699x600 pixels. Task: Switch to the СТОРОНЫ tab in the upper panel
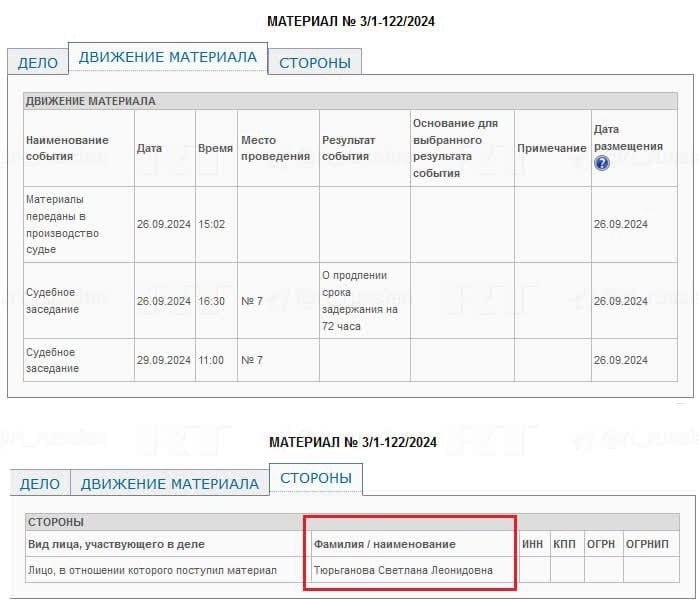click(315, 62)
